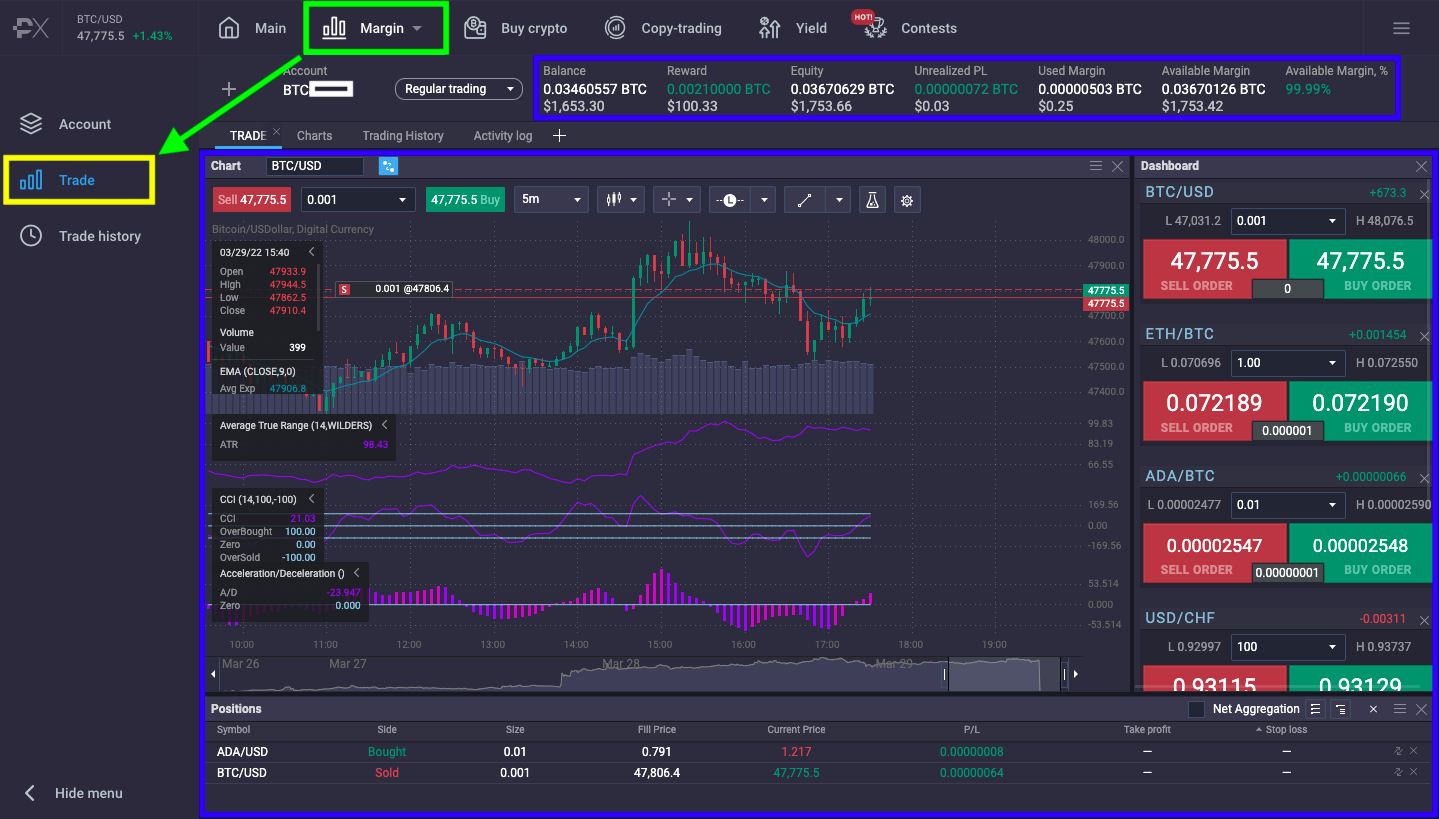This screenshot has width=1439, height=819.
Task: Click the expand-all rows icon in Positions
Action: point(1316,709)
